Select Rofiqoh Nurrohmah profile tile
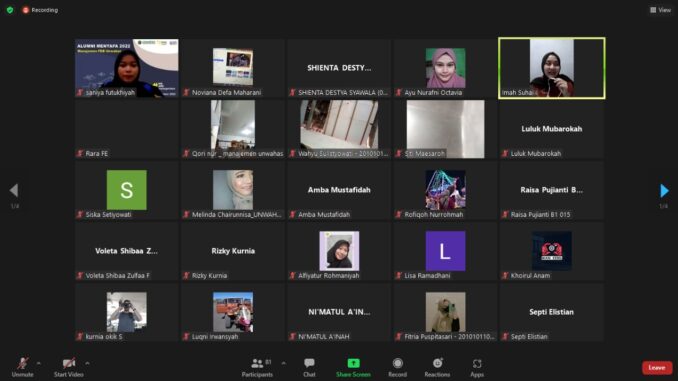This screenshot has width=678, height=381. coord(445,190)
